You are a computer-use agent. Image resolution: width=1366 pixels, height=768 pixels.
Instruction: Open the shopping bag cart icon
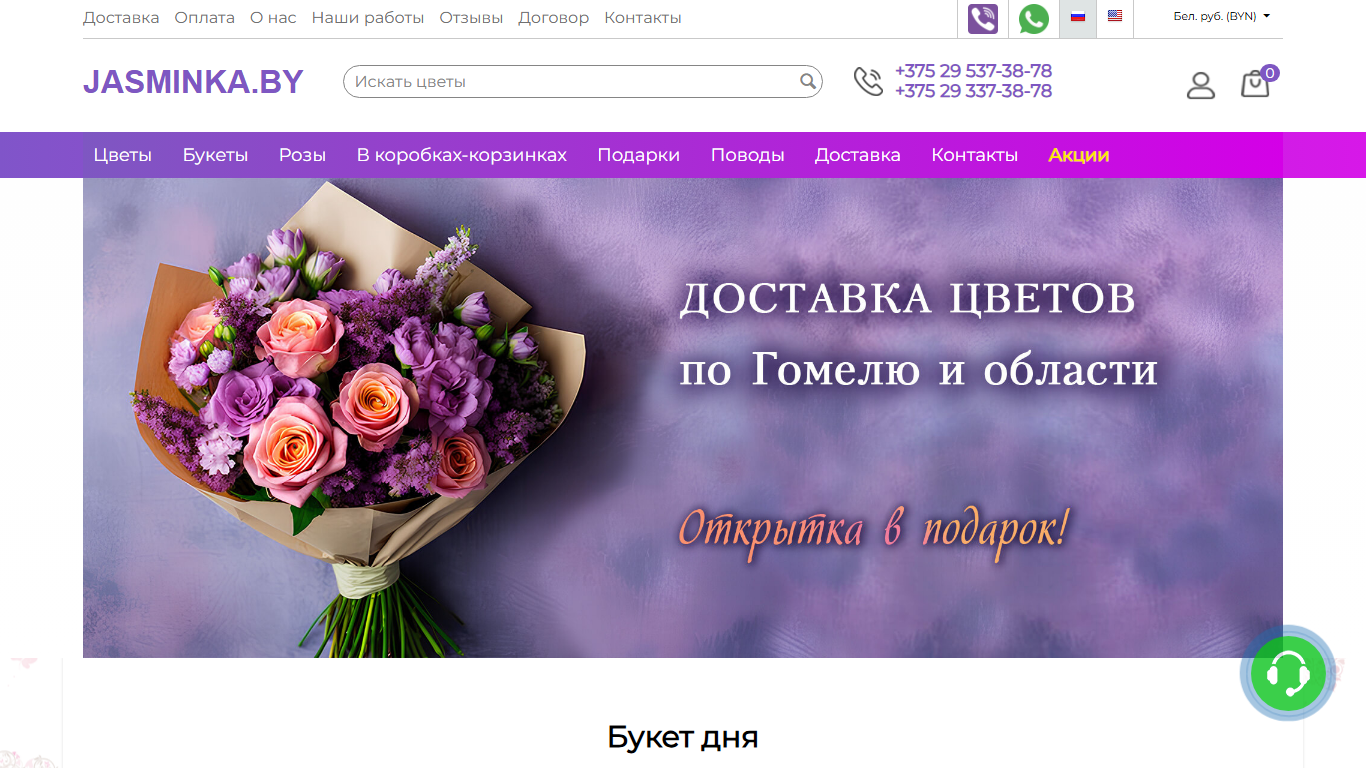pyautogui.click(x=1256, y=83)
